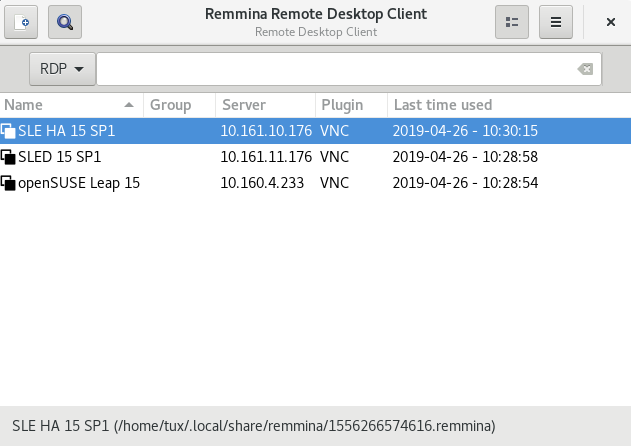The width and height of the screenshot is (631, 446).
Task: Open the hamburger main menu
Action: [556, 22]
